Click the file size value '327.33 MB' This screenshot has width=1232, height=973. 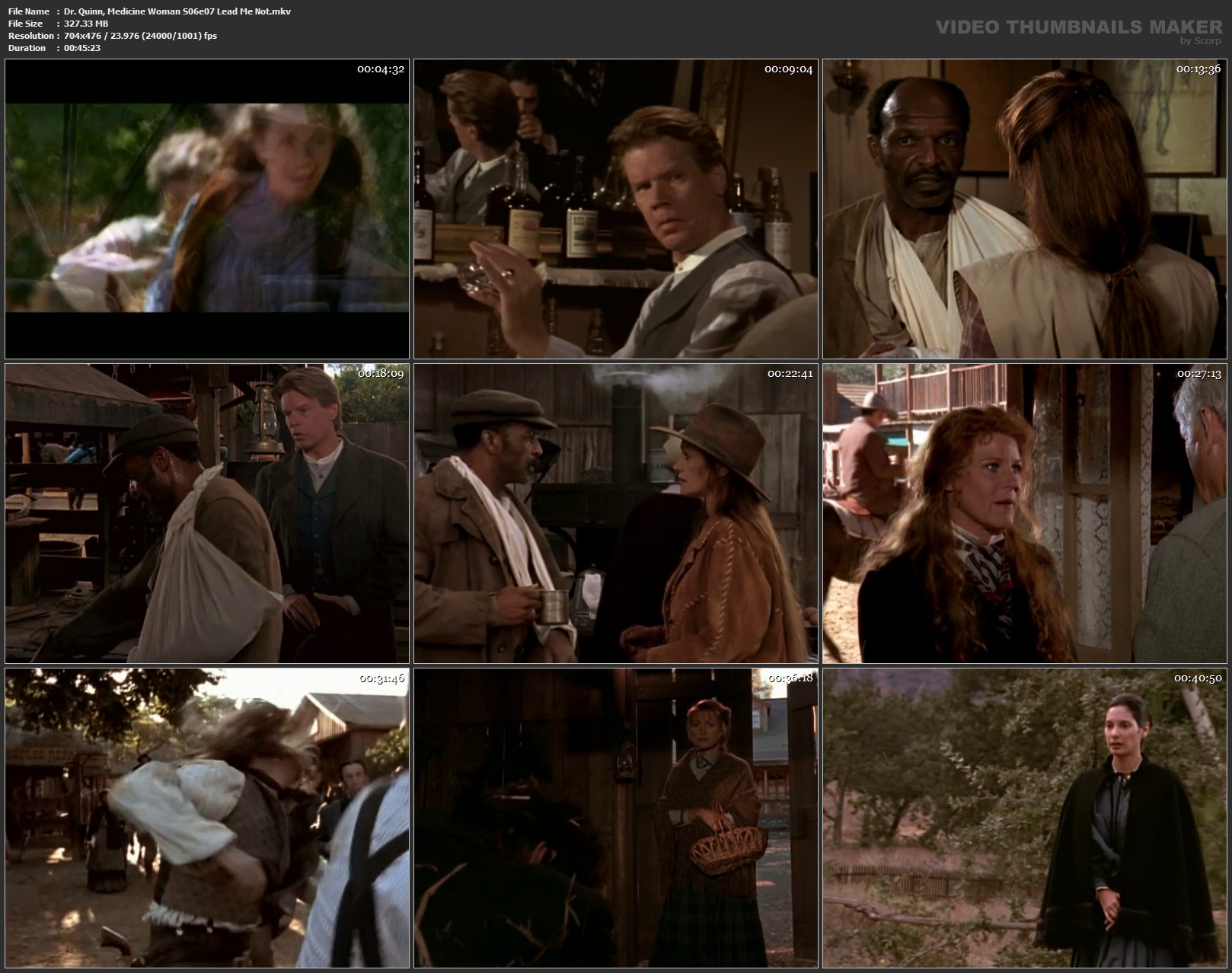coord(86,24)
